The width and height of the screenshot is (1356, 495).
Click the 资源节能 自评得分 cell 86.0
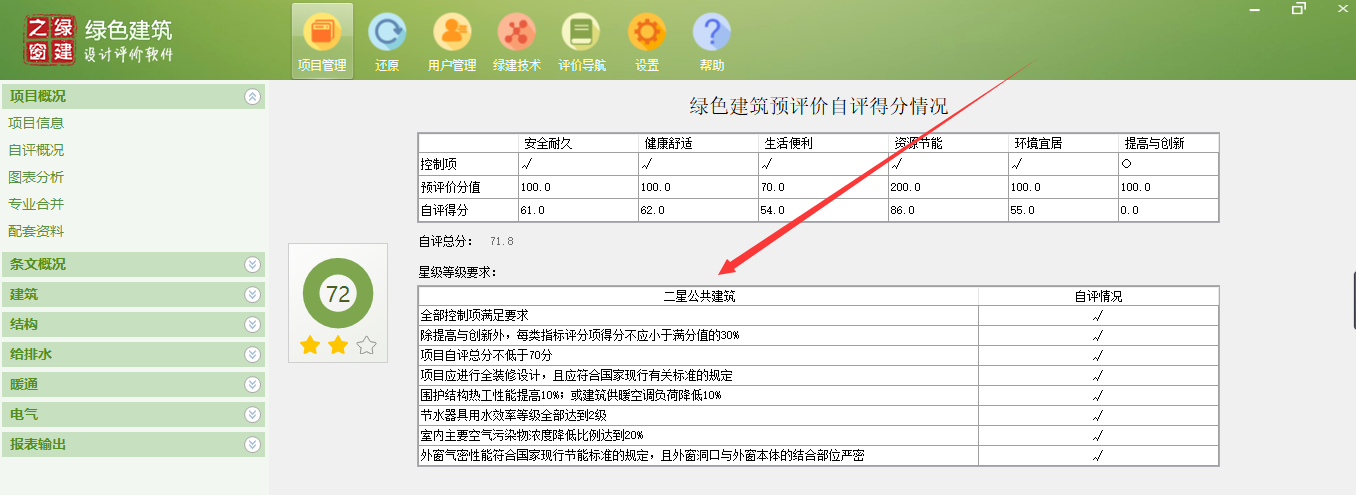pyautogui.click(x=947, y=211)
